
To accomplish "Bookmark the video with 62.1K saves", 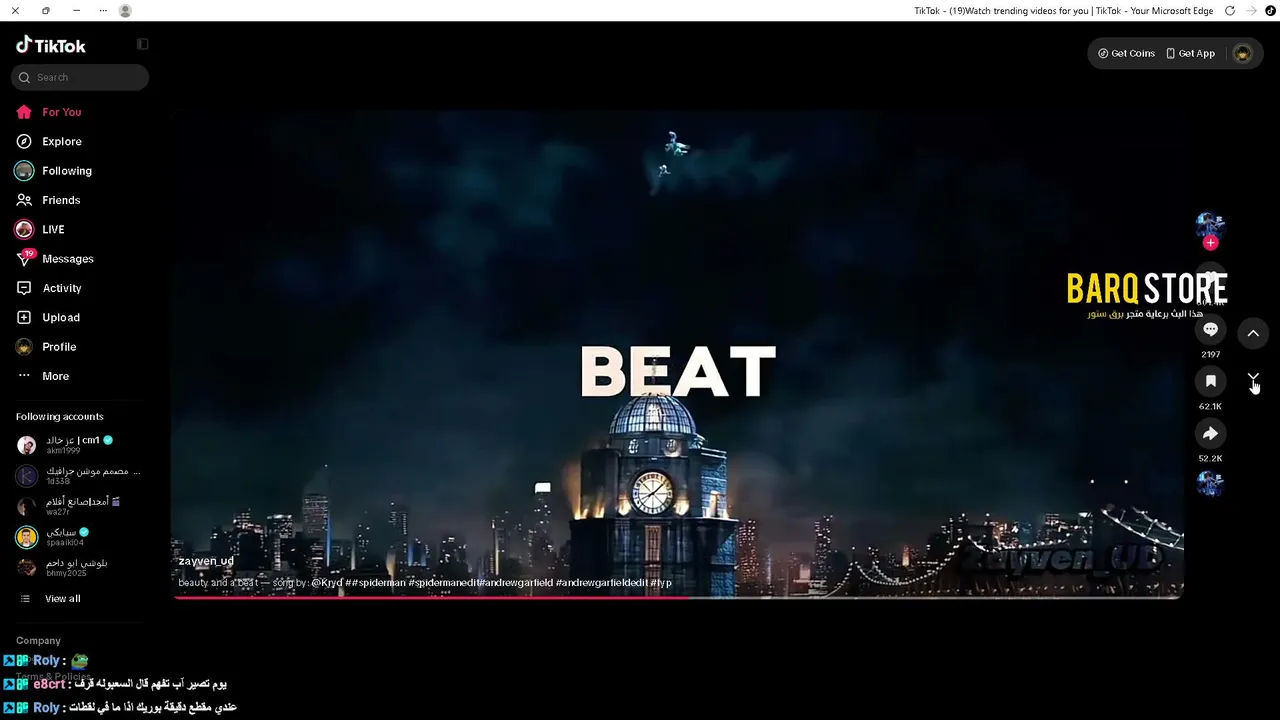I will (x=1210, y=381).
